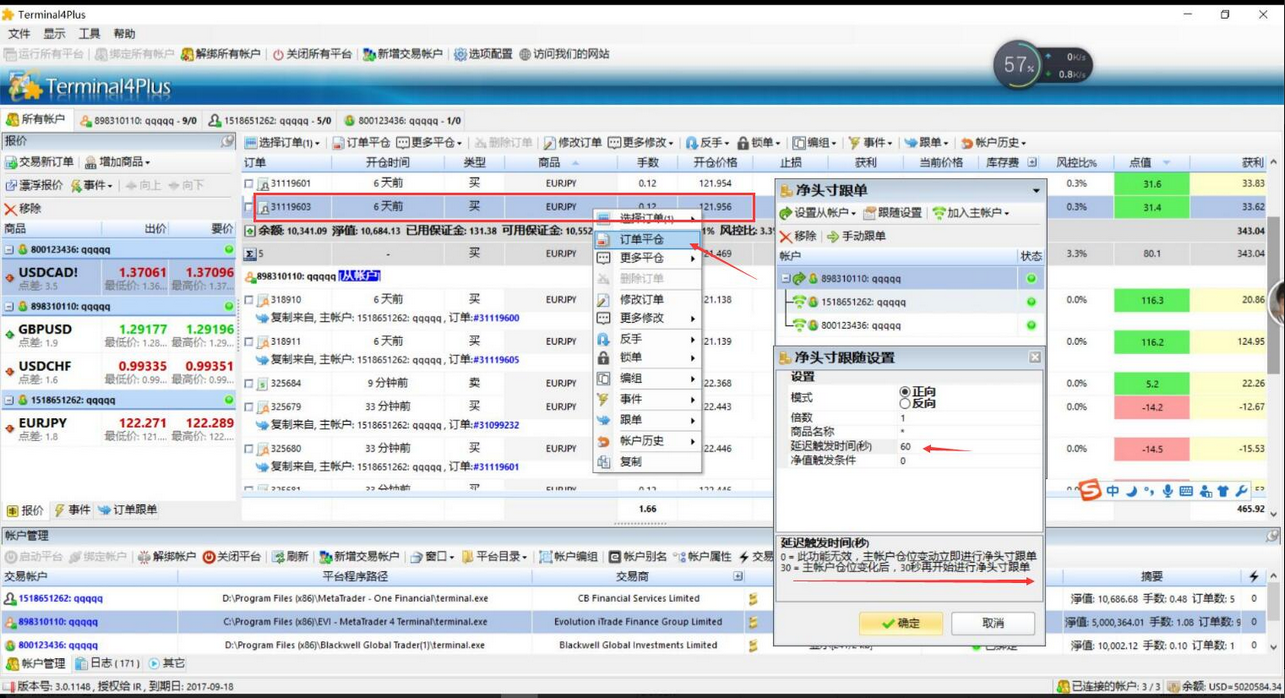
Task: Open the 平台目录 dropdown in account management
Action: (497, 557)
